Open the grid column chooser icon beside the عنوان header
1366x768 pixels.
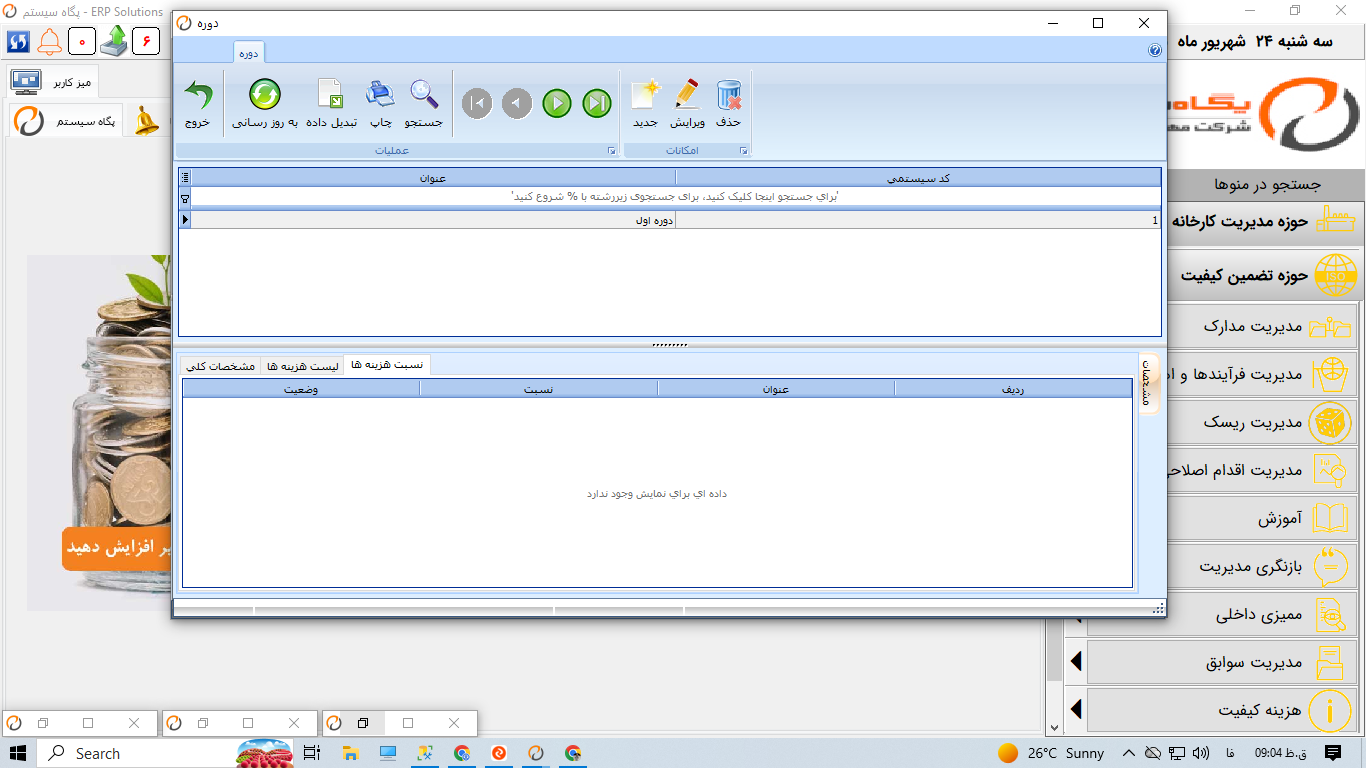coord(185,178)
